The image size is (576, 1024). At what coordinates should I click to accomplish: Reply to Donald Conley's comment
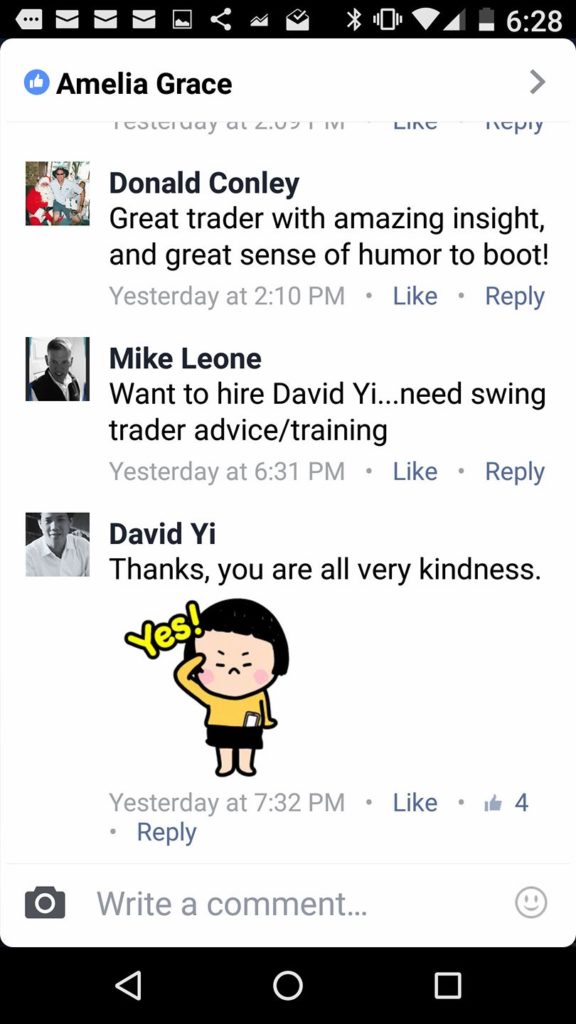515,297
